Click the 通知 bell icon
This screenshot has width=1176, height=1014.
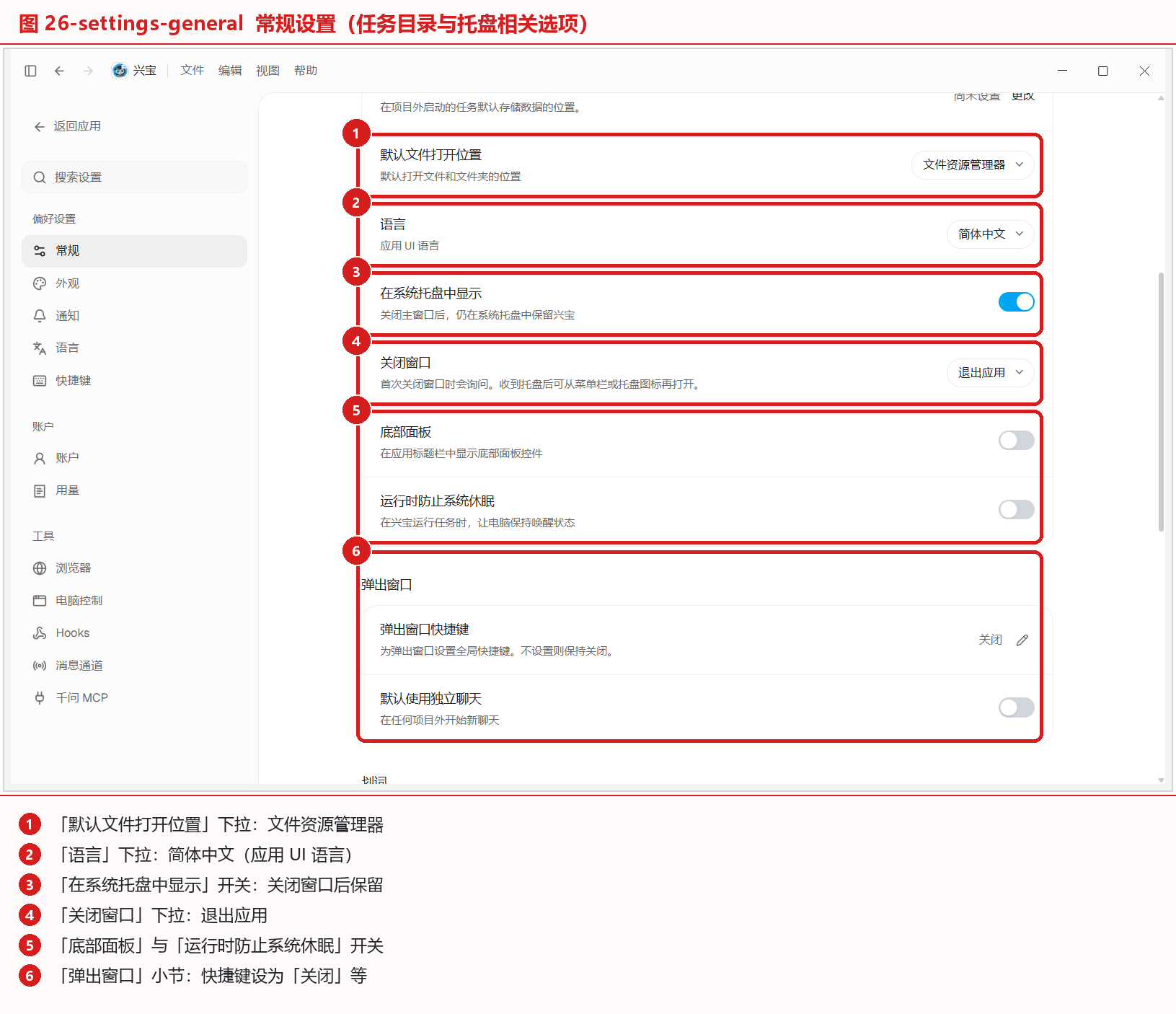(x=40, y=316)
